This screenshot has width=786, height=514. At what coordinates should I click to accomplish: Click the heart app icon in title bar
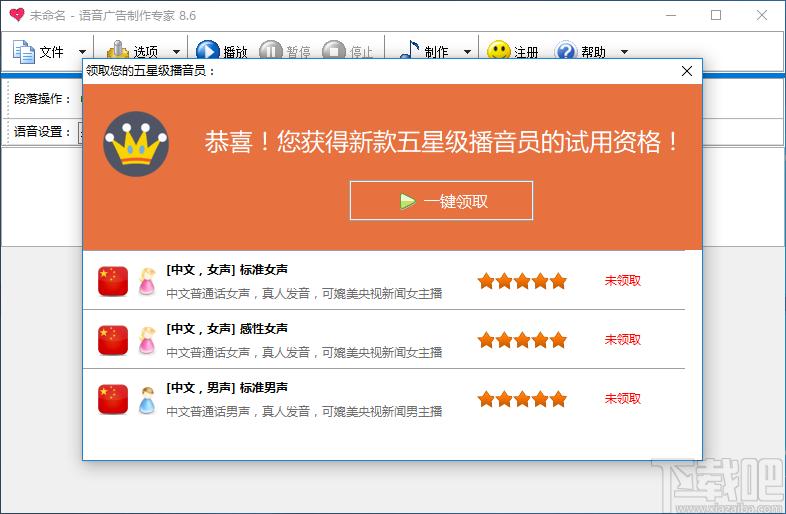(17, 15)
